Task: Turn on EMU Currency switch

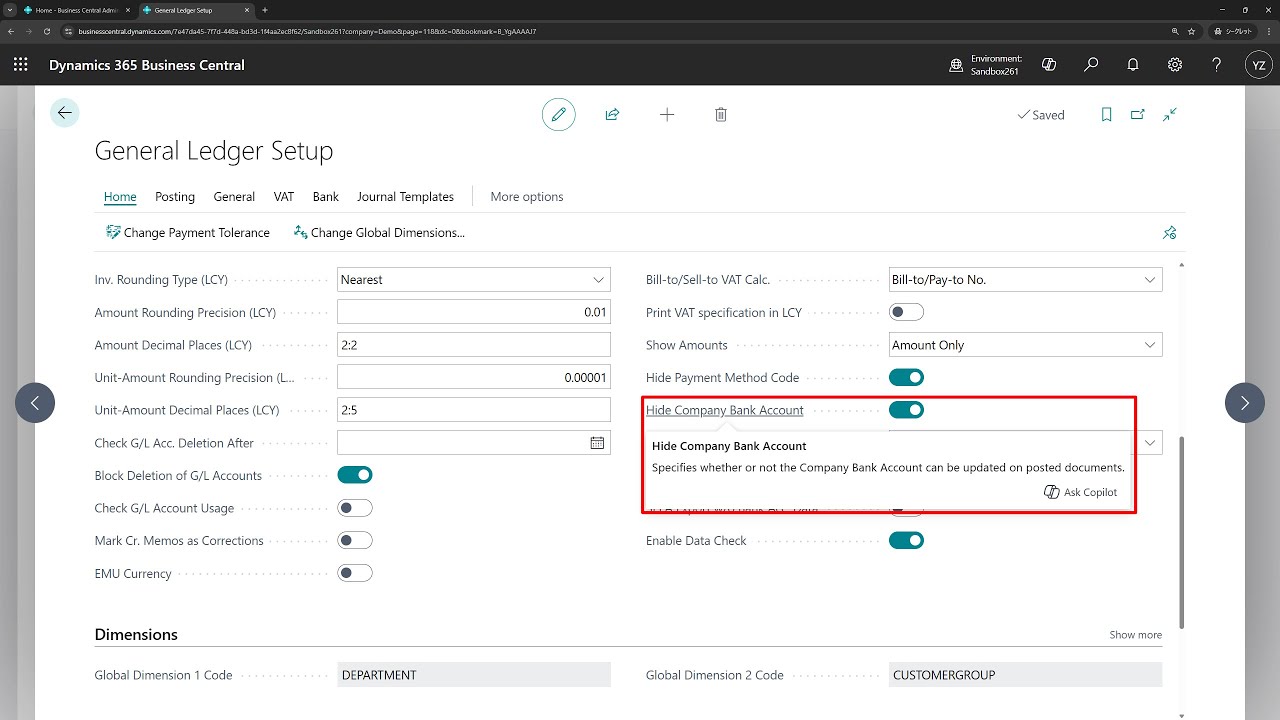Action: click(x=355, y=573)
